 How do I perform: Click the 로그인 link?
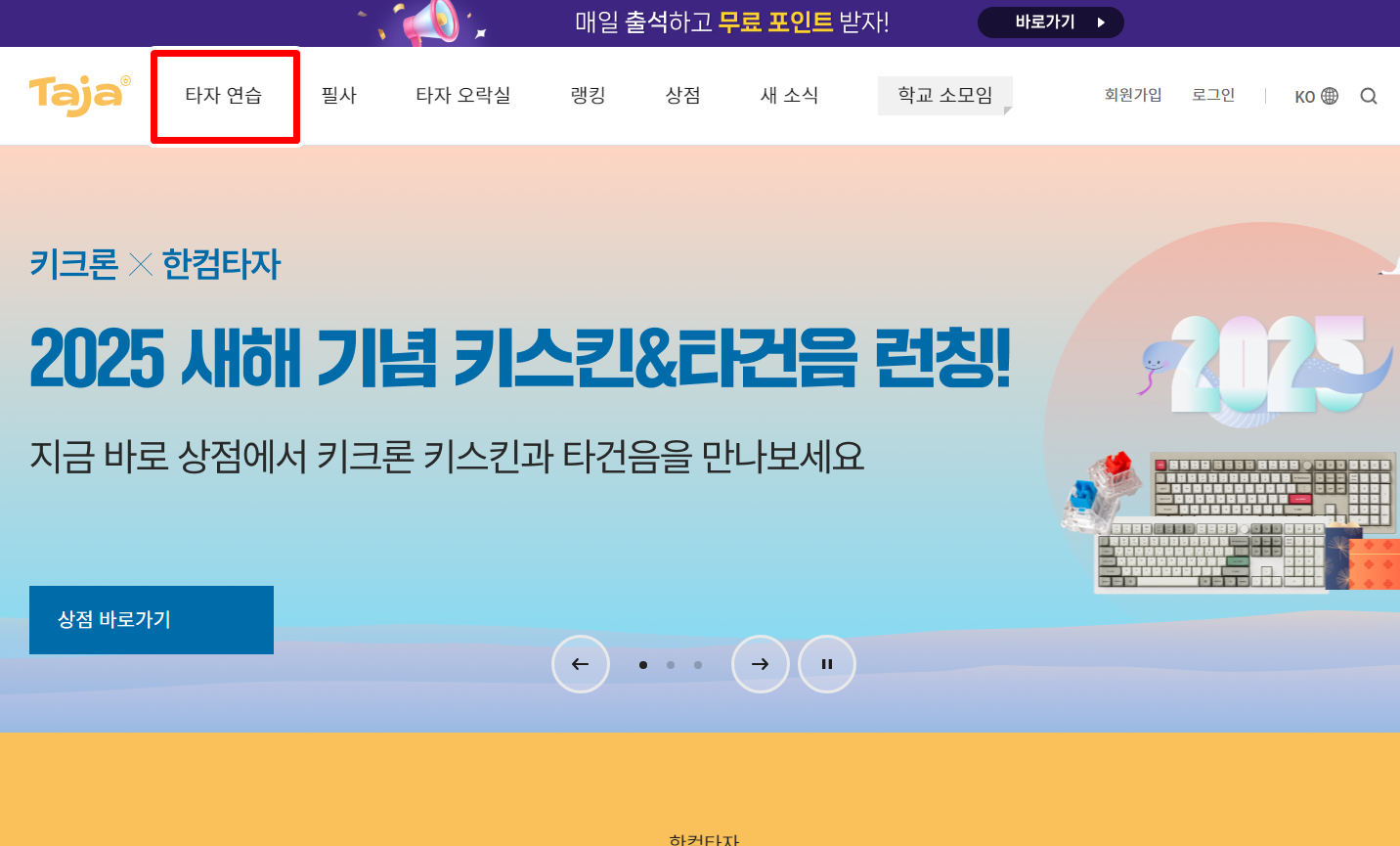[1213, 95]
